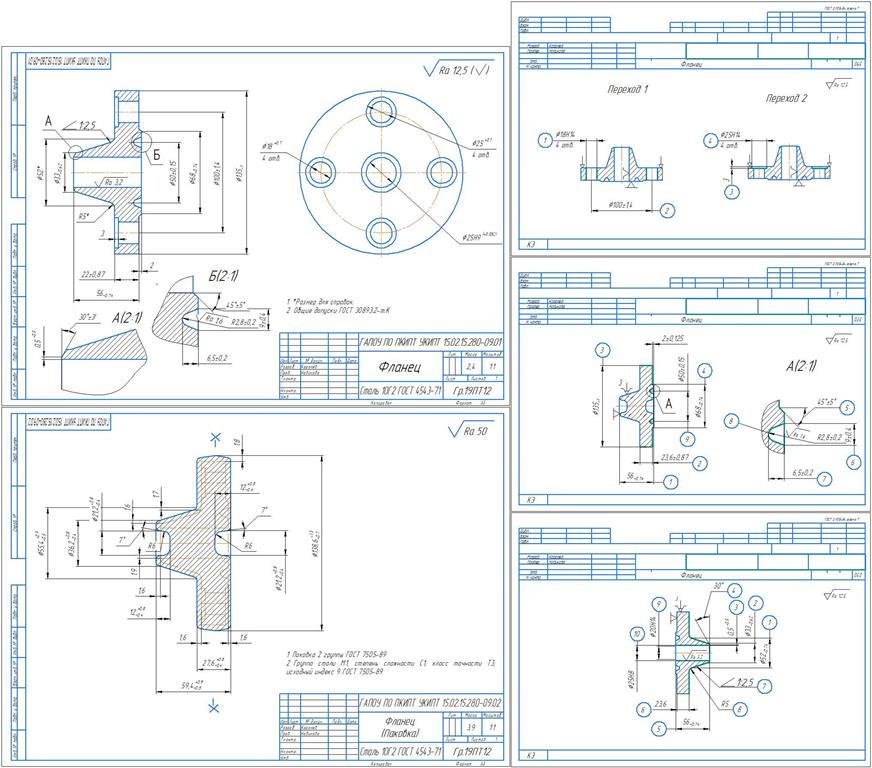Click drawing number ending 280-09.02
The image size is (872, 768).
click(x=431, y=702)
